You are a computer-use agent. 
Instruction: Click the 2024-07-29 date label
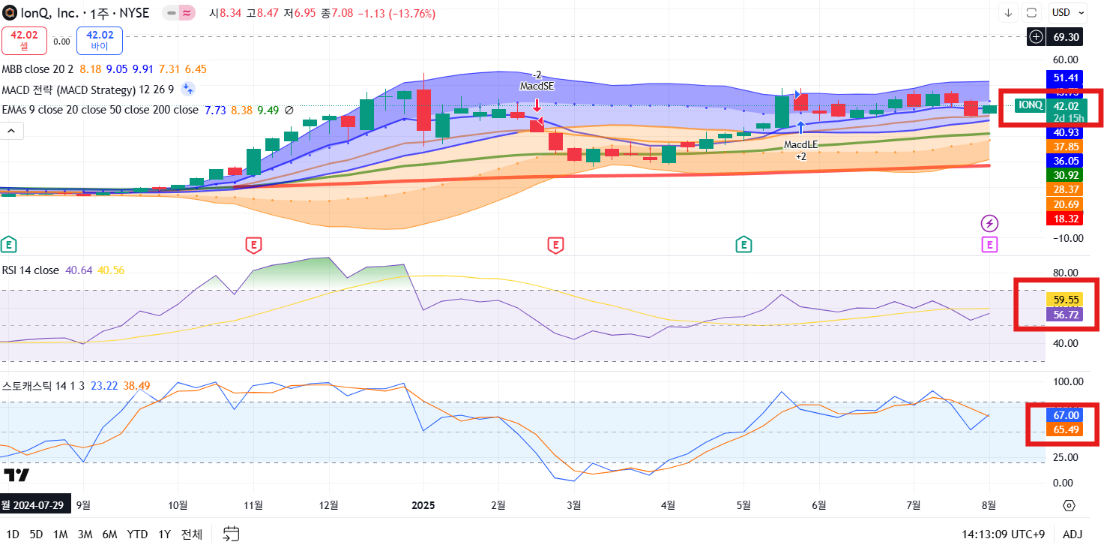tap(35, 505)
